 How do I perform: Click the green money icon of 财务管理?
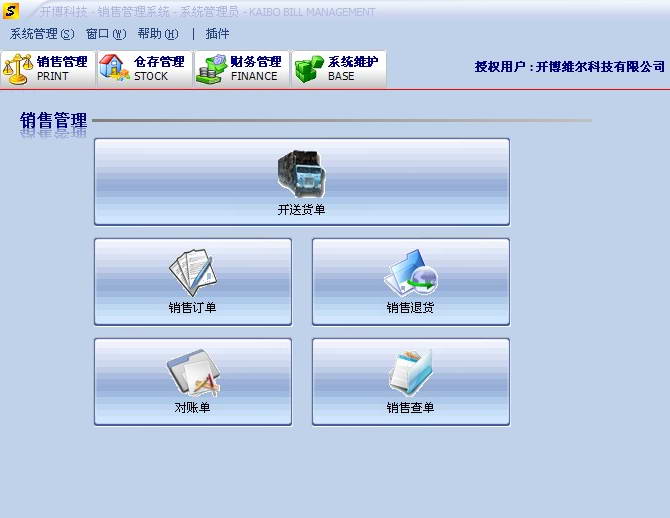coord(211,68)
